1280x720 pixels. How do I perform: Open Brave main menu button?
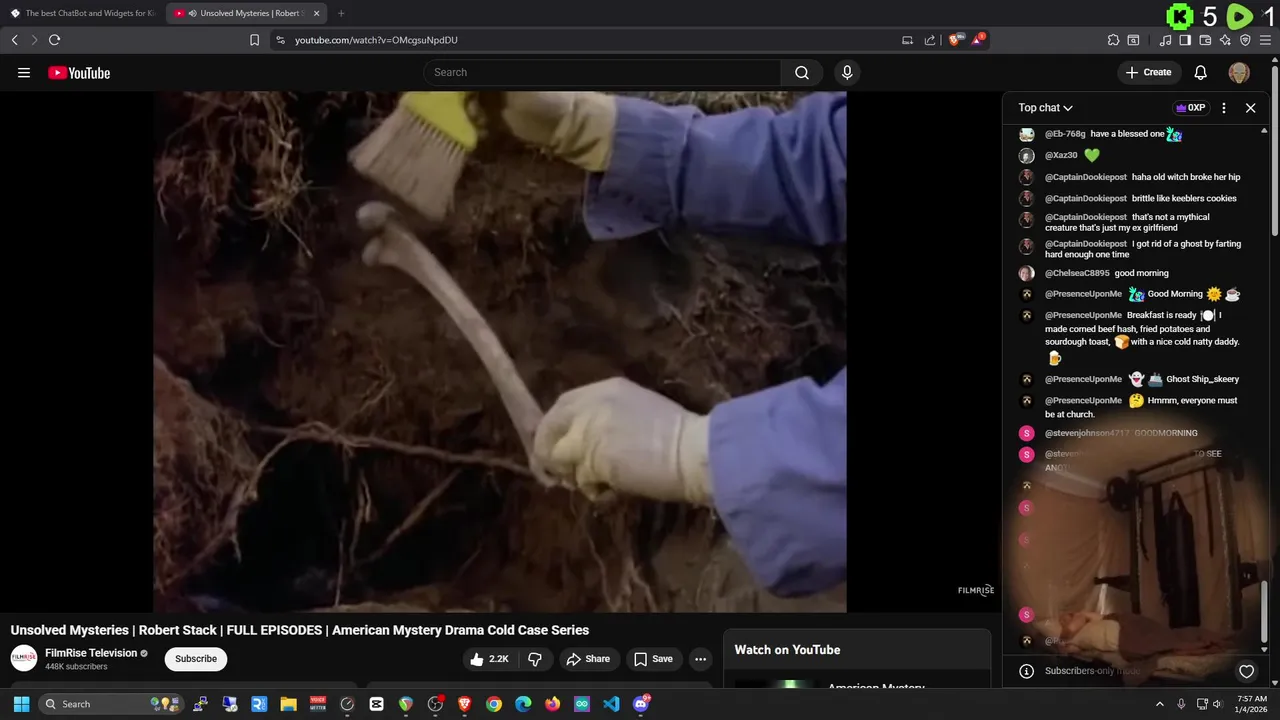coord(1265,40)
